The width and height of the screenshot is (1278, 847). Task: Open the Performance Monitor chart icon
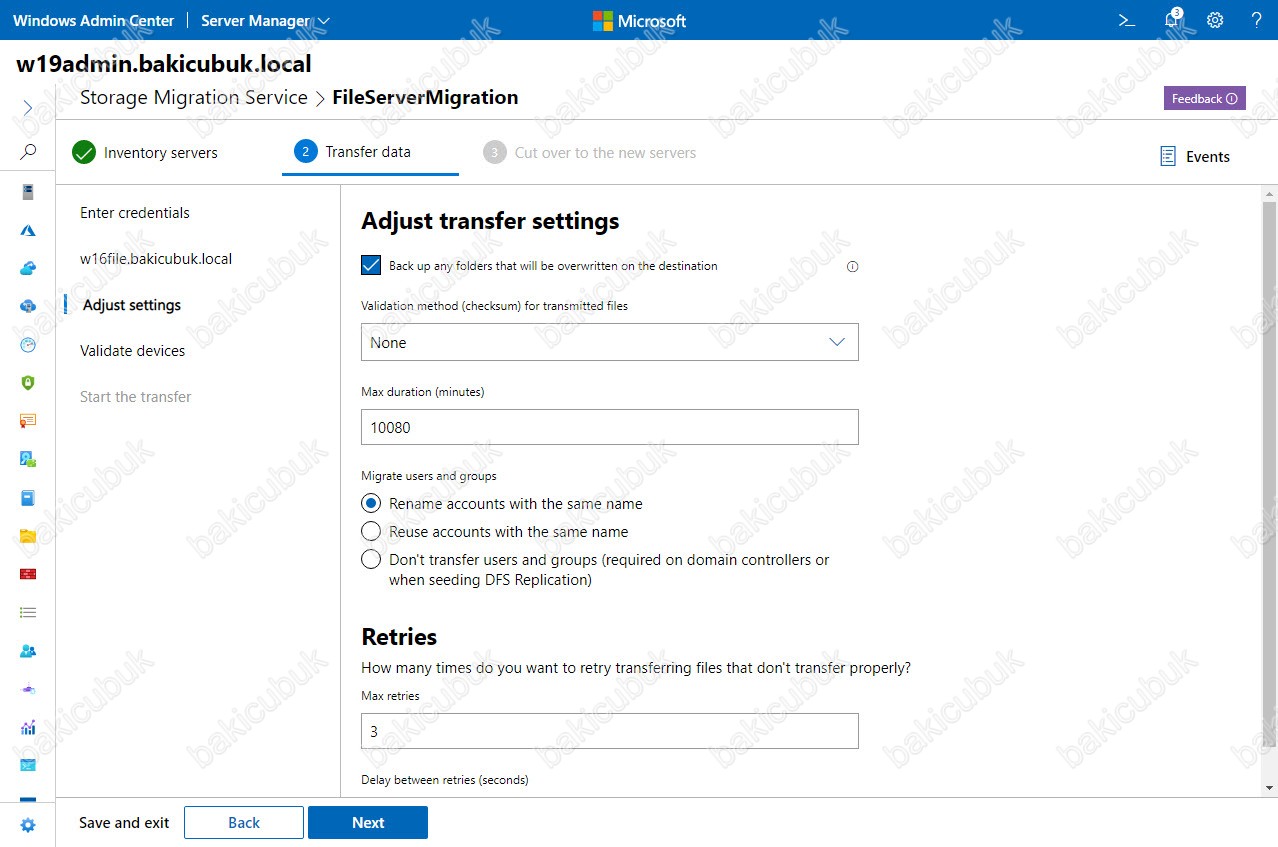point(28,727)
